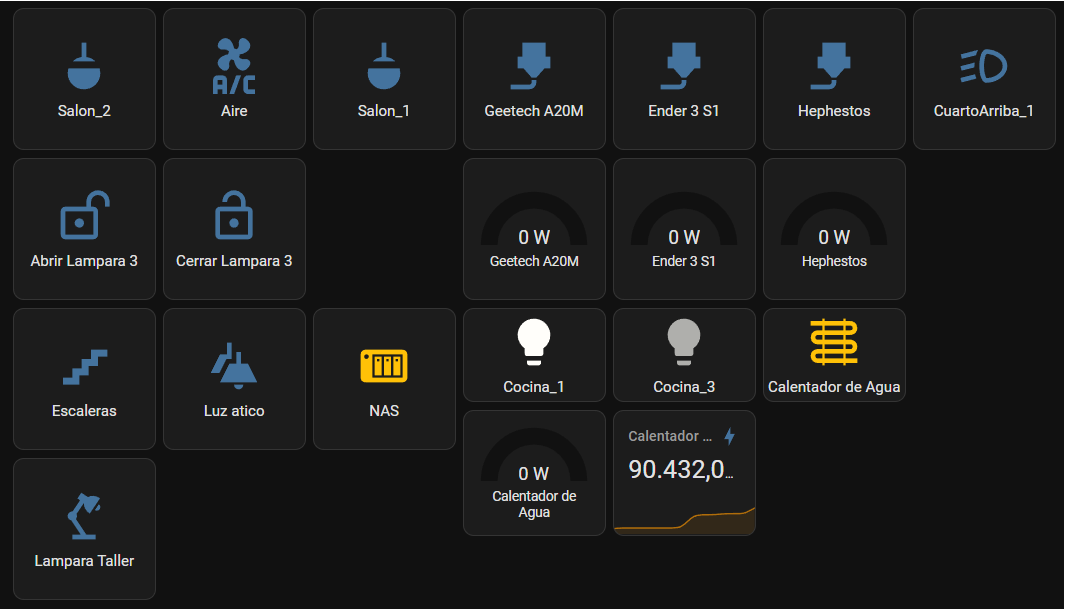The height and width of the screenshot is (609, 1065).
Task: Click the Cerrar Lampara 3 label
Action: coord(234,261)
